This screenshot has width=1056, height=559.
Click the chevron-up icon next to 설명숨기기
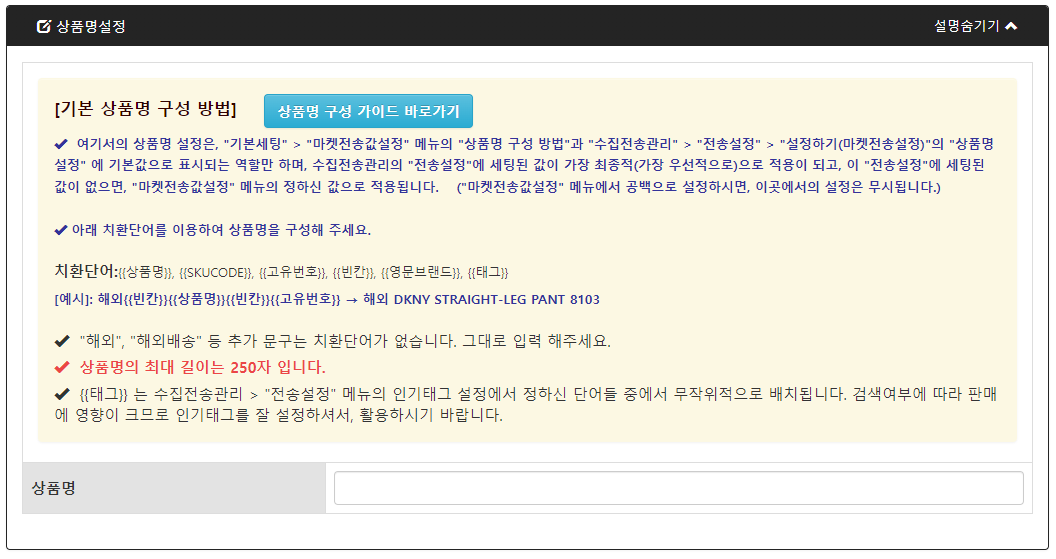click(1011, 26)
